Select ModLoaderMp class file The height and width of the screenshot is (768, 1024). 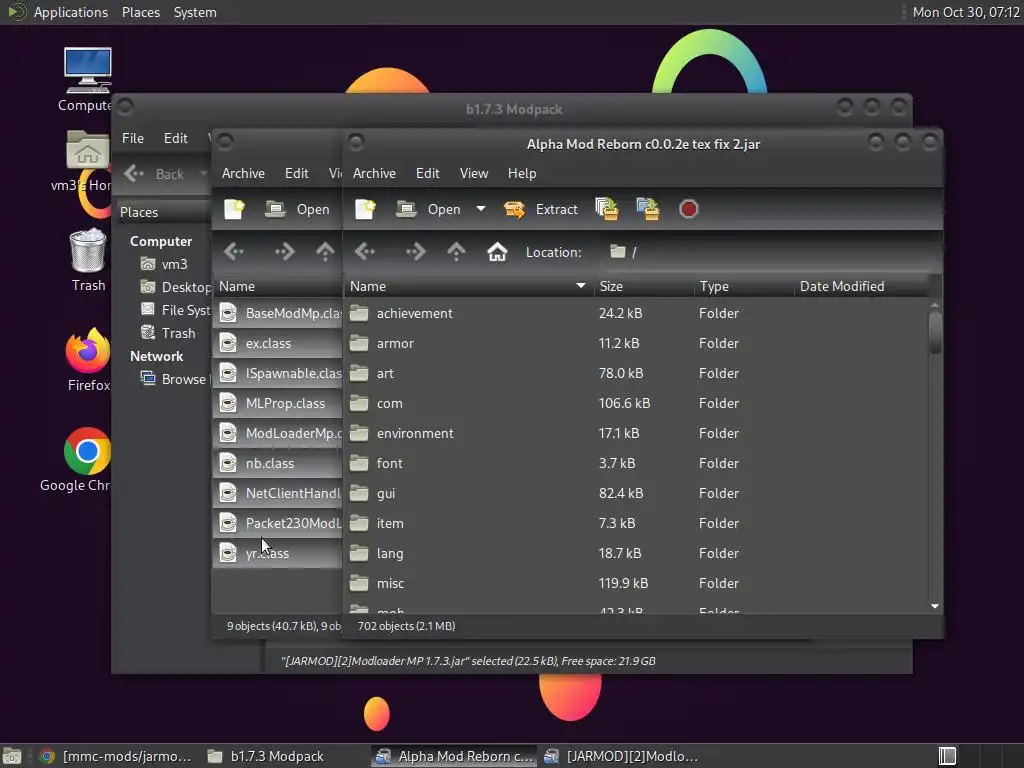(278, 433)
